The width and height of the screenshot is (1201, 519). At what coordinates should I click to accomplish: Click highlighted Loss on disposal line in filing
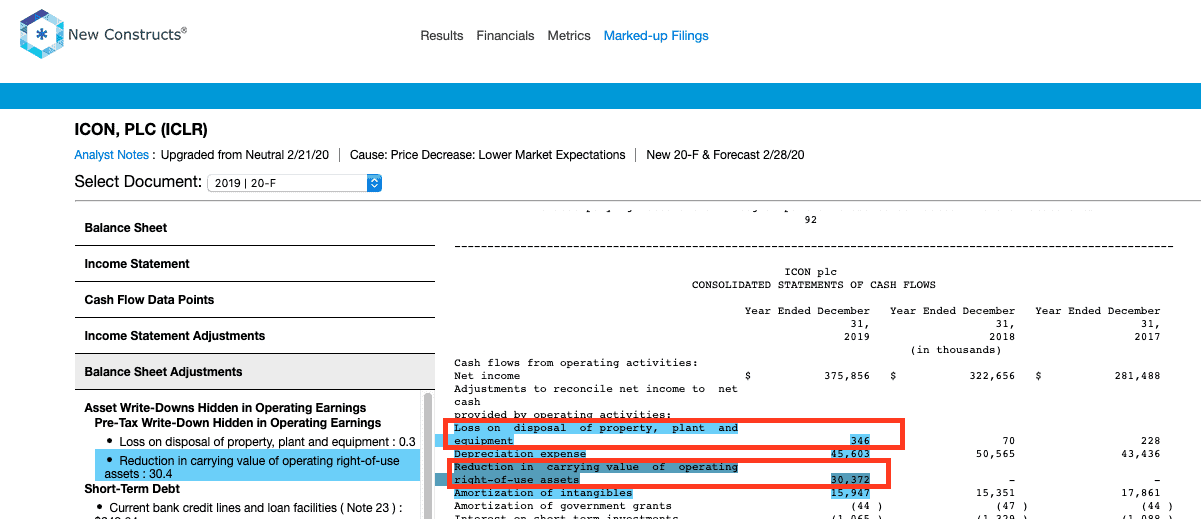(x=596, y=434)
